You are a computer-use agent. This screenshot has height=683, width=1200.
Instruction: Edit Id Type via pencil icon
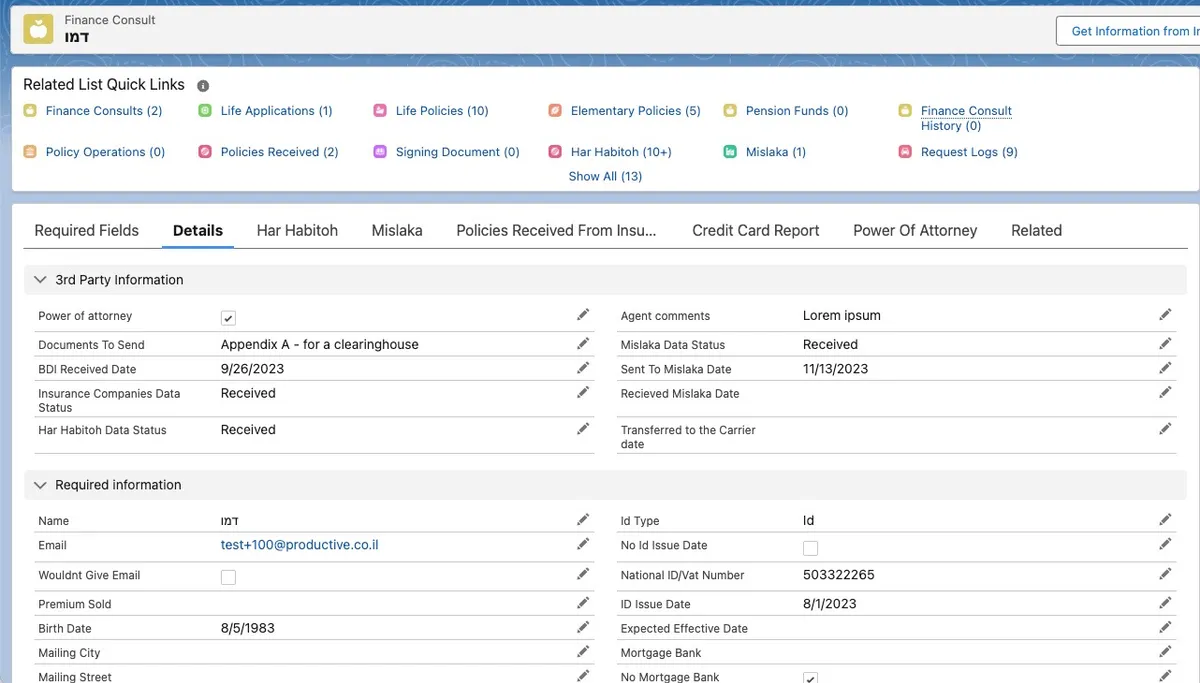click(x=1165, y=520)
